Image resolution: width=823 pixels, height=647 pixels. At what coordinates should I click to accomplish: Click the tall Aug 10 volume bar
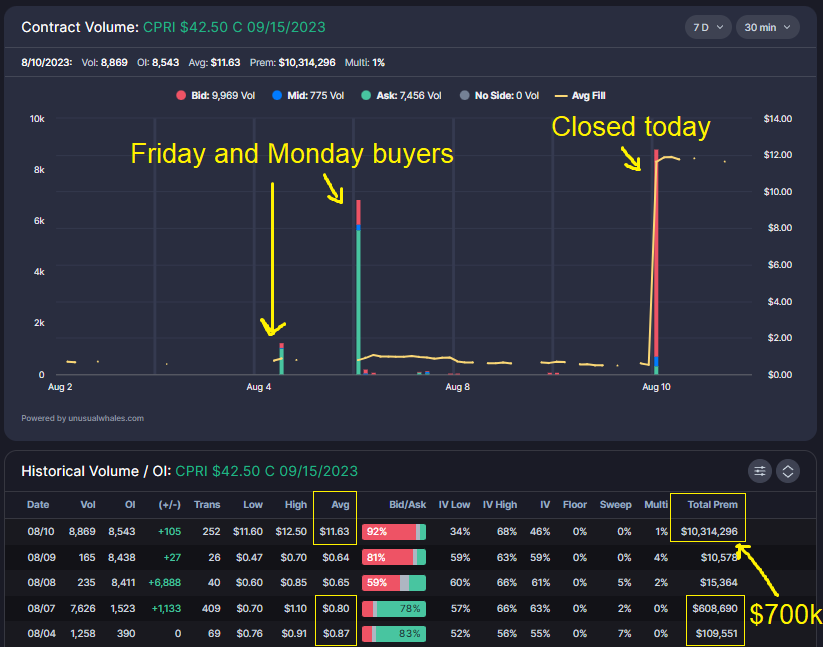[656, 262]
